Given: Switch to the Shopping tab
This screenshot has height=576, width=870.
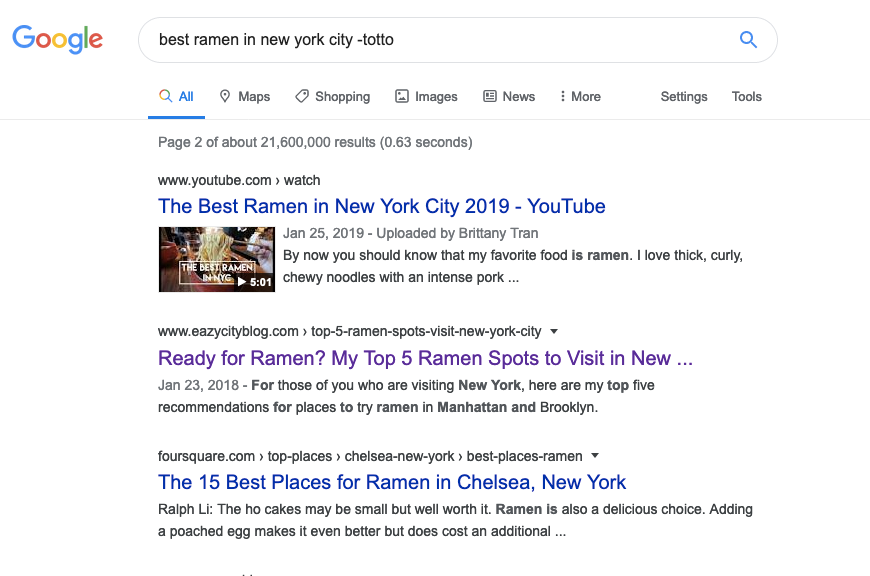Looking at the screenshot, I should 332,97.
